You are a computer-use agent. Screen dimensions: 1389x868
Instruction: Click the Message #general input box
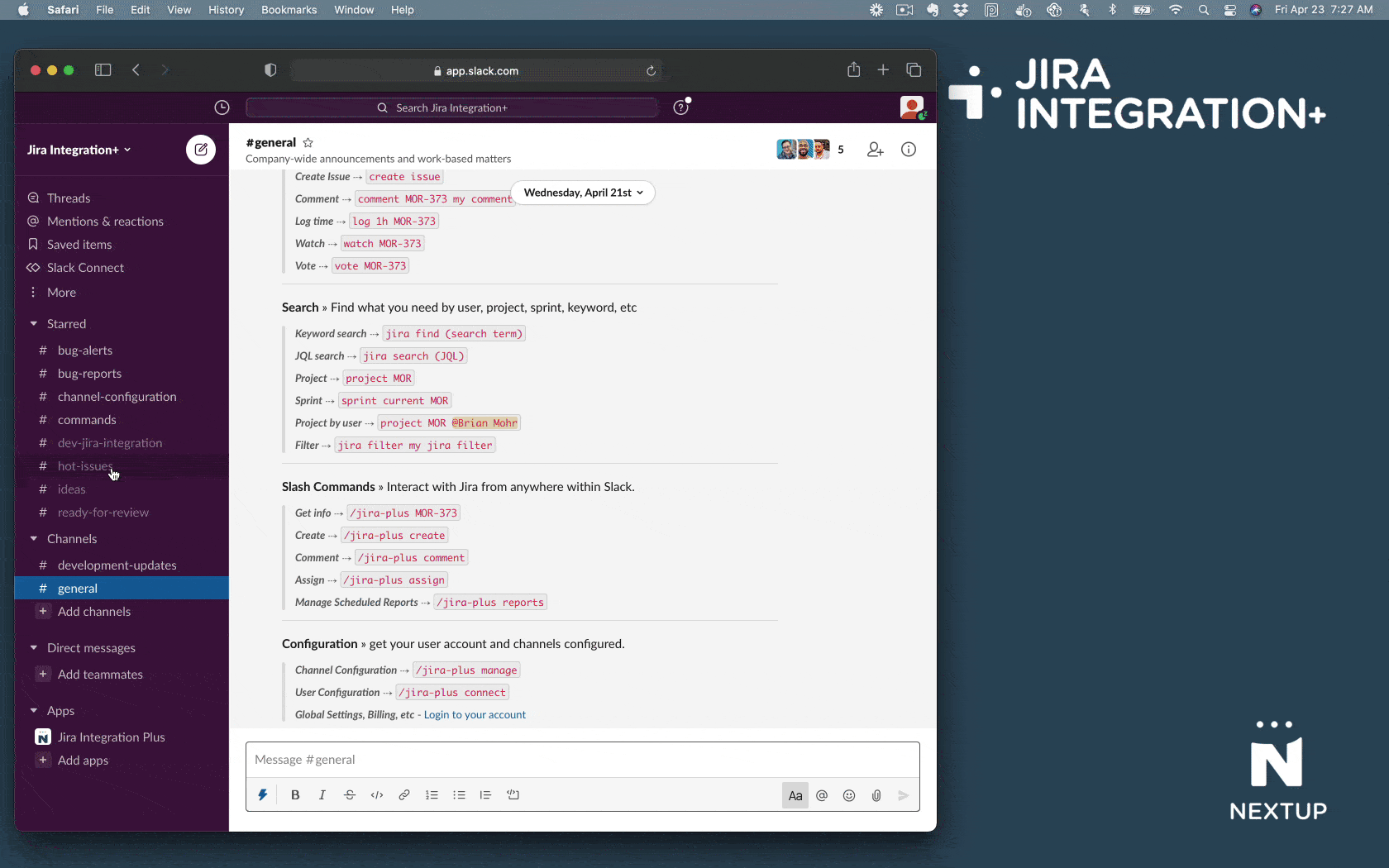point(583,760)
